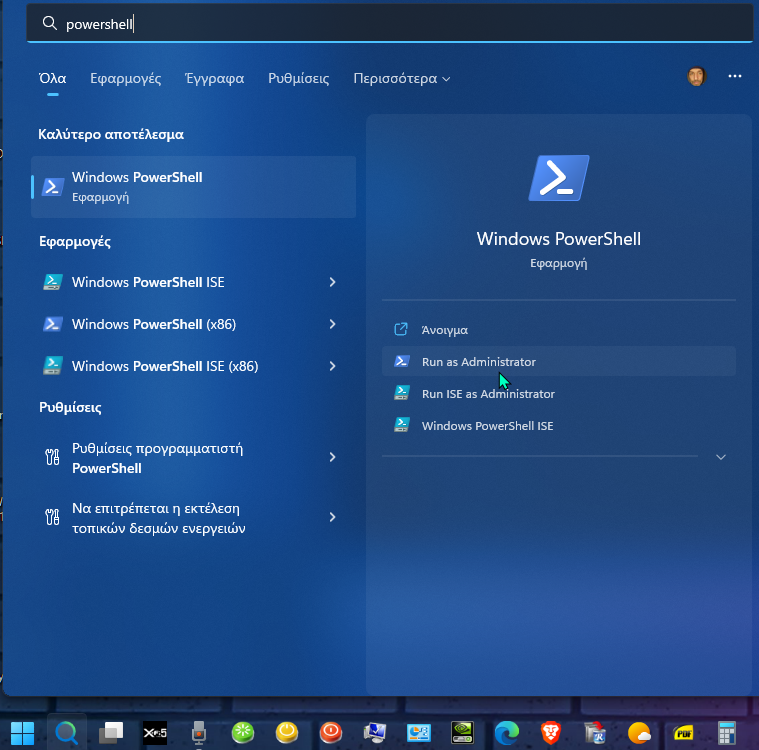The height and width of the screenshot is (750, 759).
Task: Switch to the Ρυθμίσεις tab
Action: pyautogui.click(x=299, y=78)
